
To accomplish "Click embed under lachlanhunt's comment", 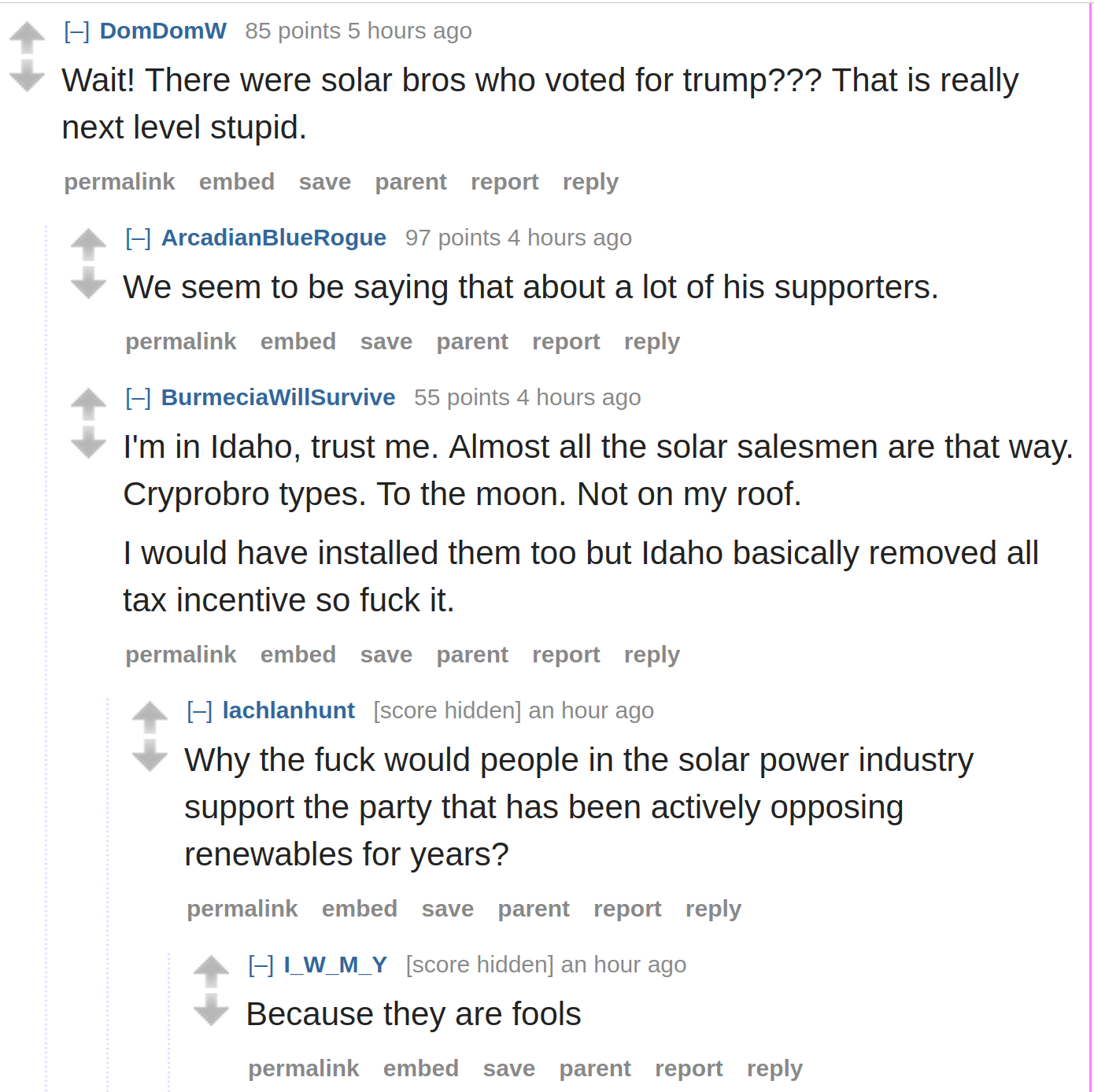I will tap(360, 909).
